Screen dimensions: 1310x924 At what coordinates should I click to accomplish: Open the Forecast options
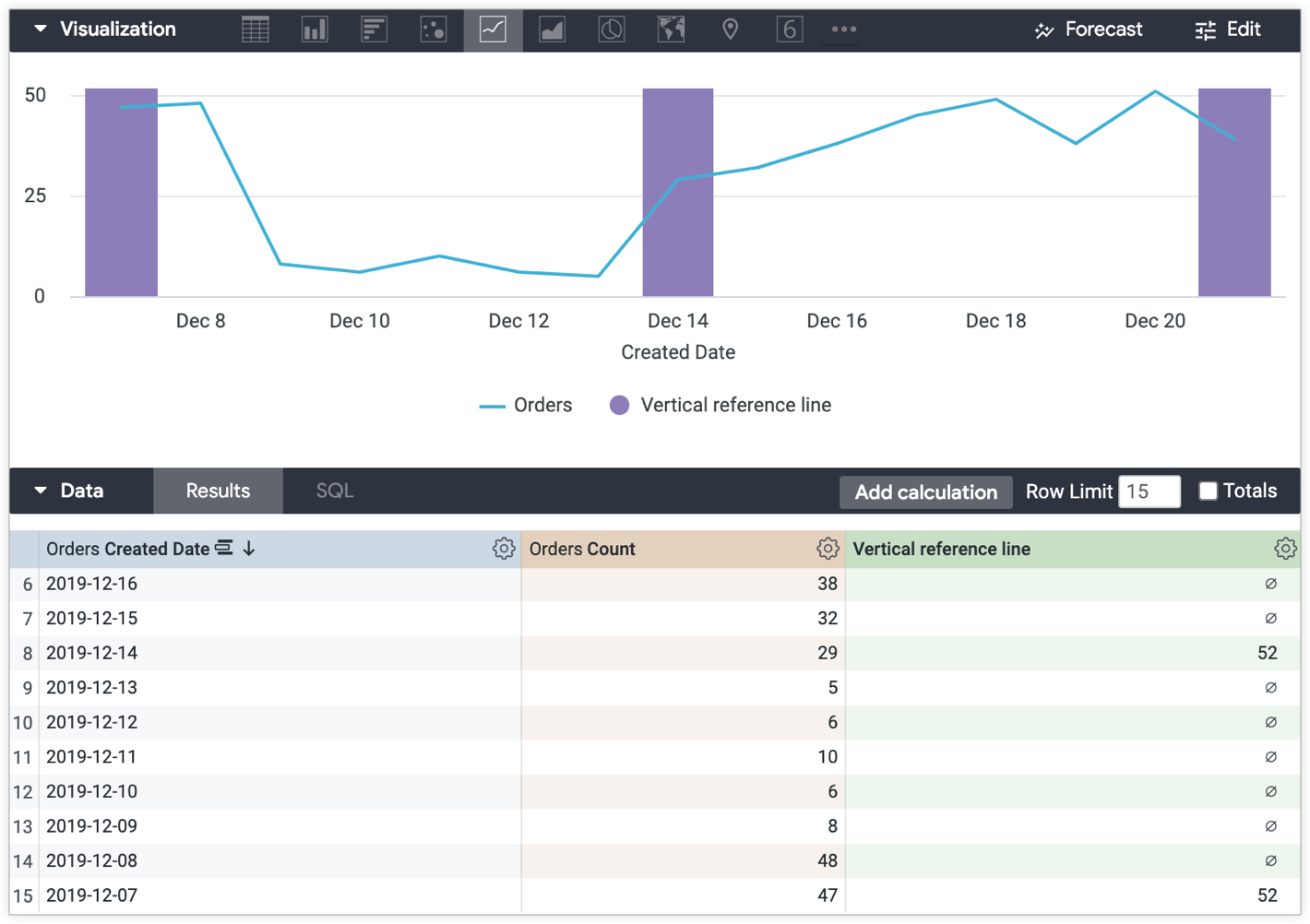[1089, 30]
